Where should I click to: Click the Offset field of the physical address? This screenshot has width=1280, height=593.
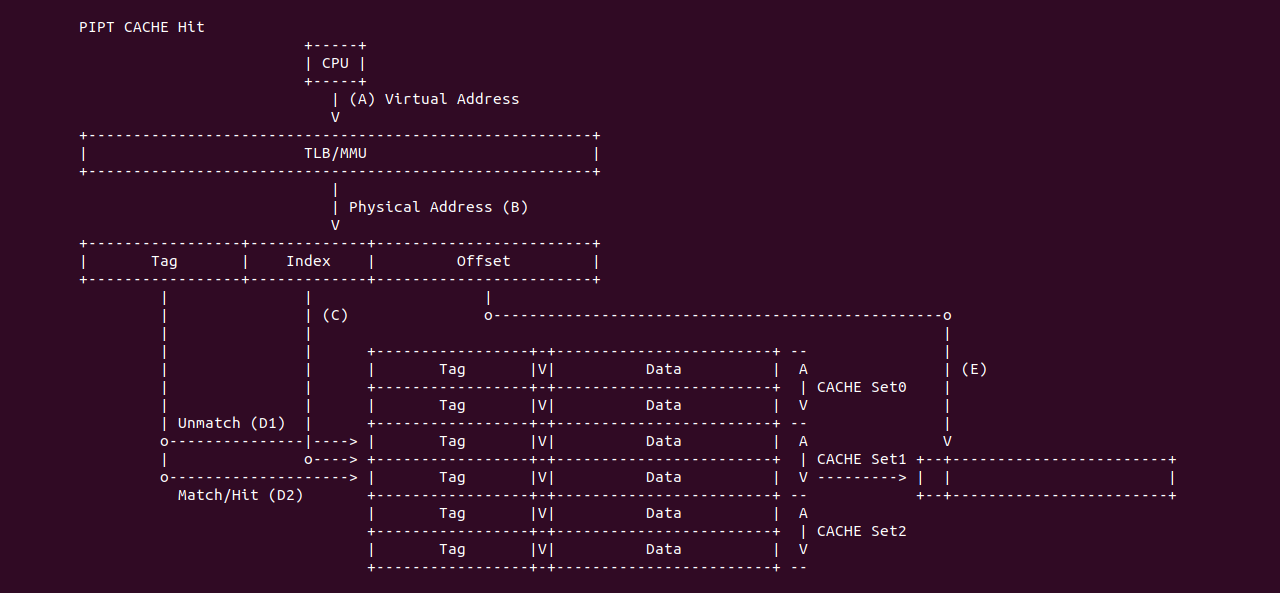pos(483,261)
